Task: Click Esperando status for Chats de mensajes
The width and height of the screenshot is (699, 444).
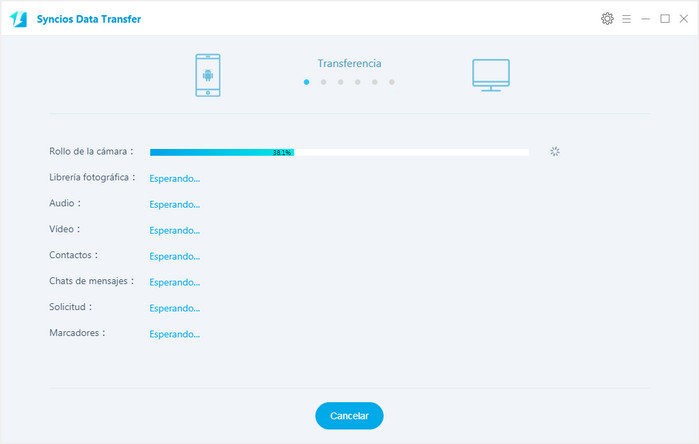Action: point(175,282)
